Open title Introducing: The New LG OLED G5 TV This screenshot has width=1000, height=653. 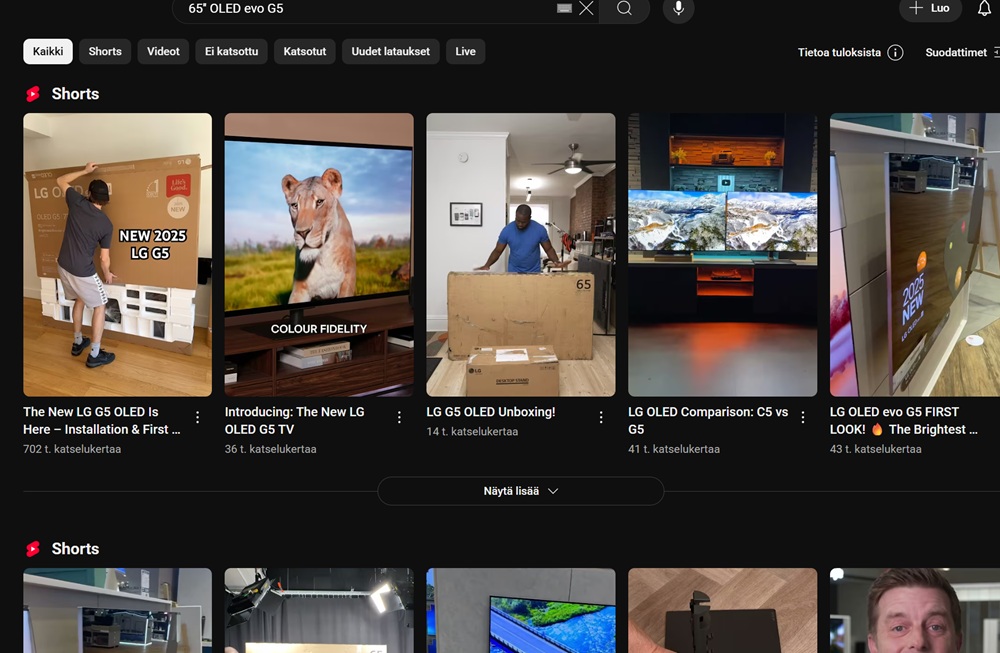pos(295,420)
